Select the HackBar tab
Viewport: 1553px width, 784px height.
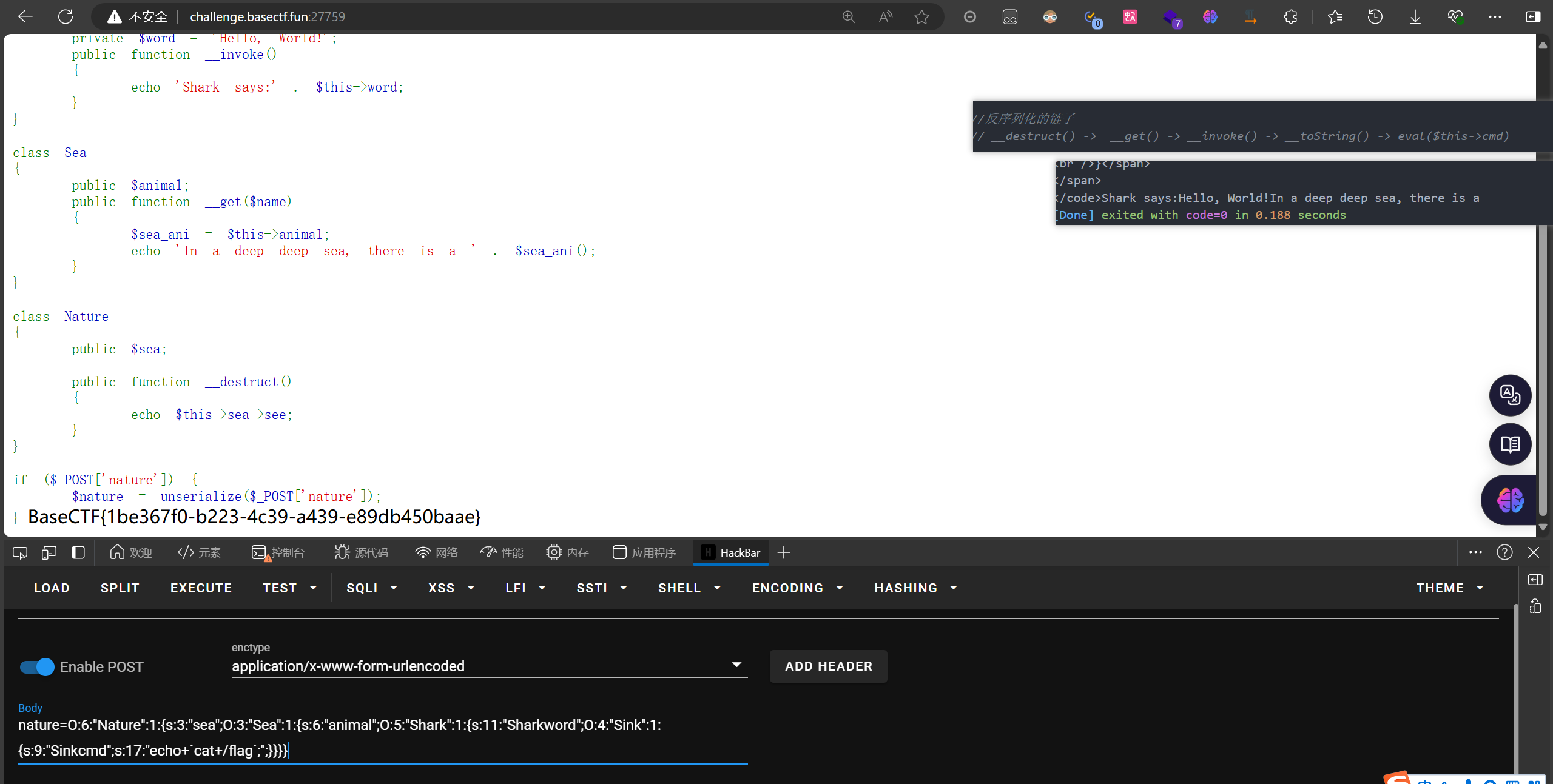coord(731,552)
